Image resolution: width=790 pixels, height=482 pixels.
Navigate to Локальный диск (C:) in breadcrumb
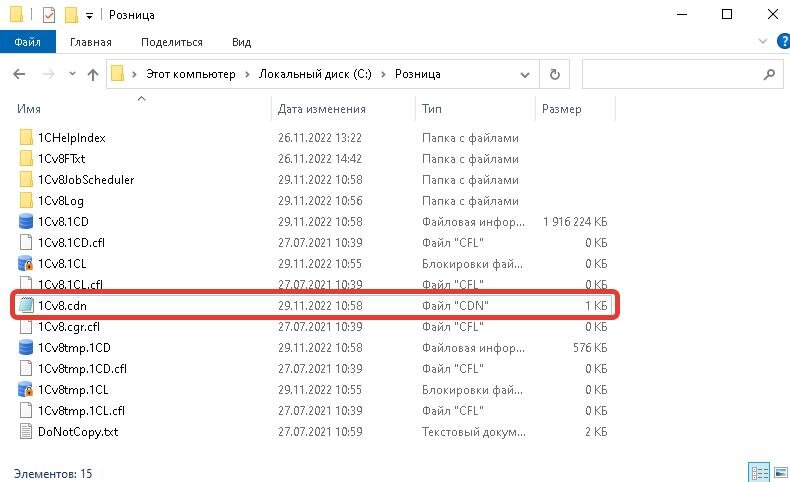[315, 74]
